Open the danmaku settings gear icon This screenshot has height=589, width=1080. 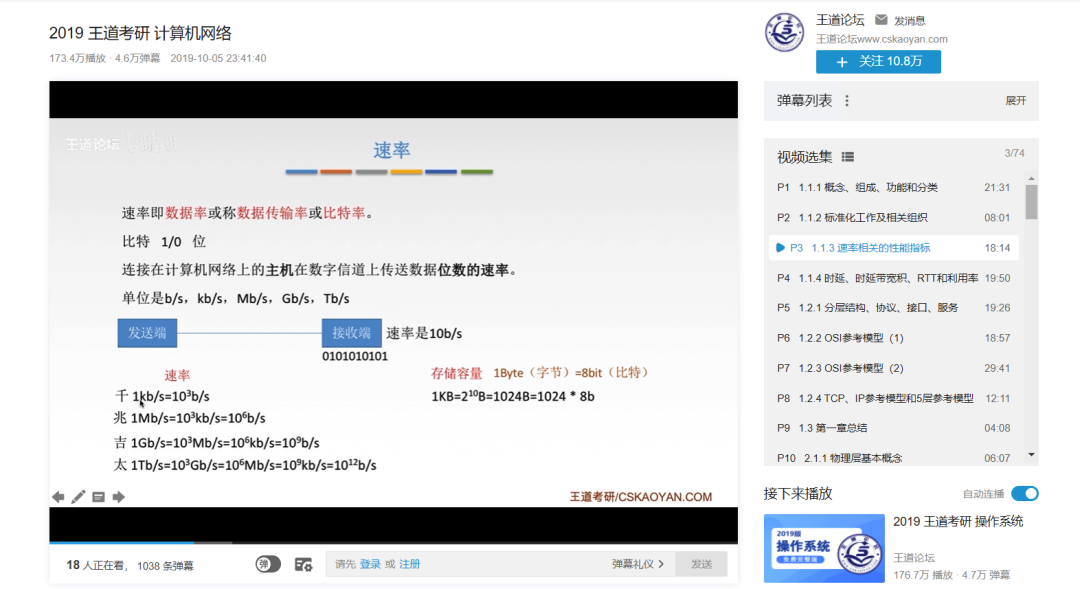(305, 564)
